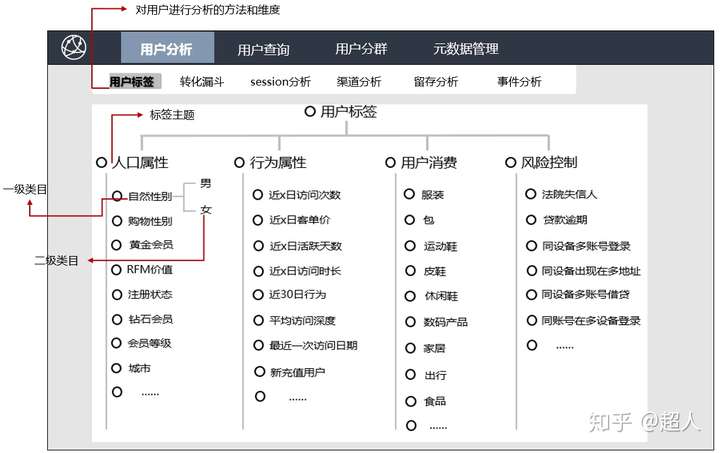Click the 人口属性 heading text
The image size is (720, 453).
140,162
